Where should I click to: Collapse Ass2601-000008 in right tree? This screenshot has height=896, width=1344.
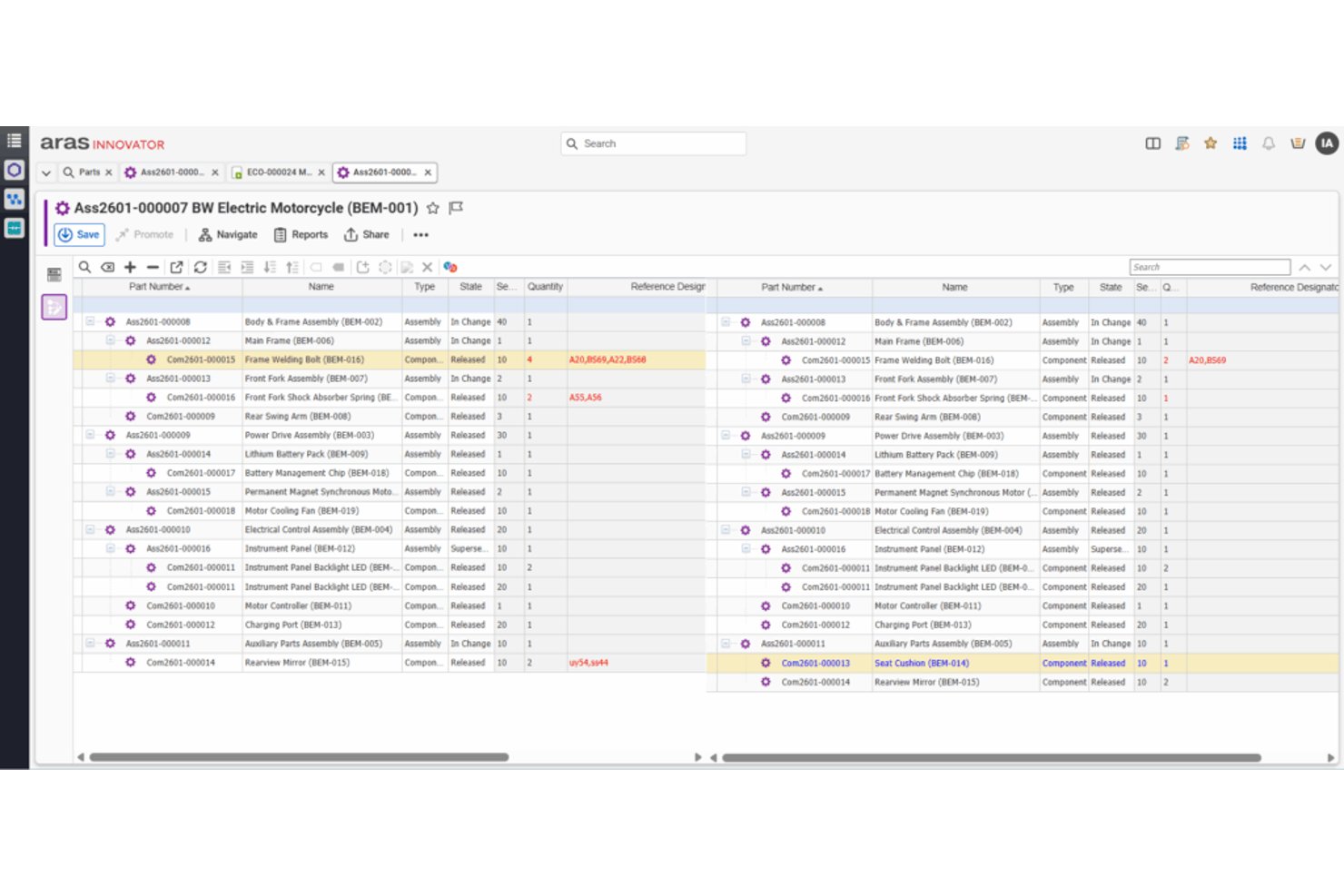click(x=726, y=322)
